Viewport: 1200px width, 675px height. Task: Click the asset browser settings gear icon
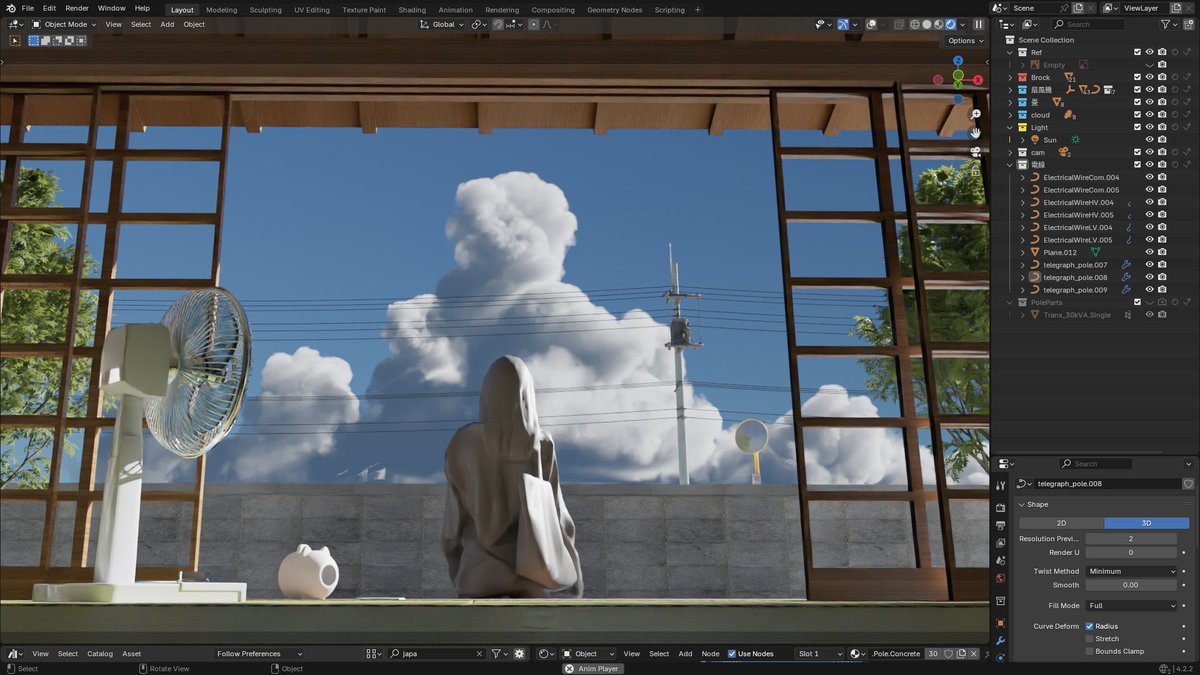(x=519, y=654)
